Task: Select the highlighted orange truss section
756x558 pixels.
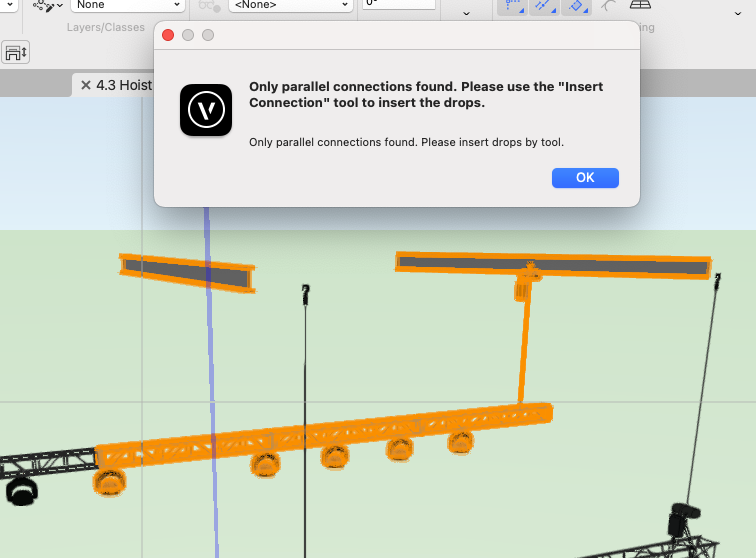Action: (320, 436)
